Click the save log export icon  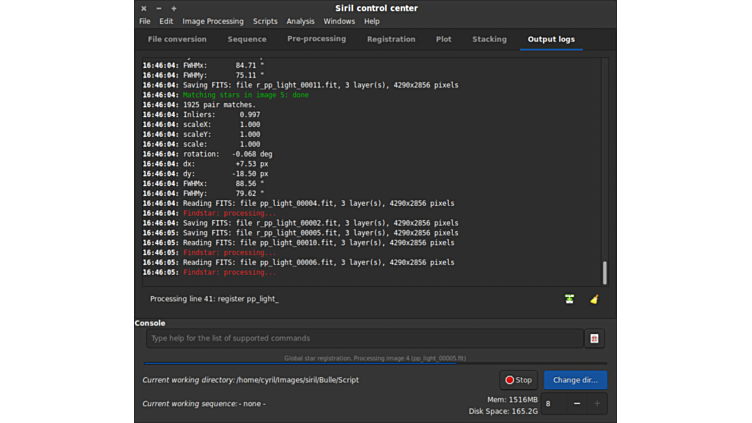[x=569, y=299]
